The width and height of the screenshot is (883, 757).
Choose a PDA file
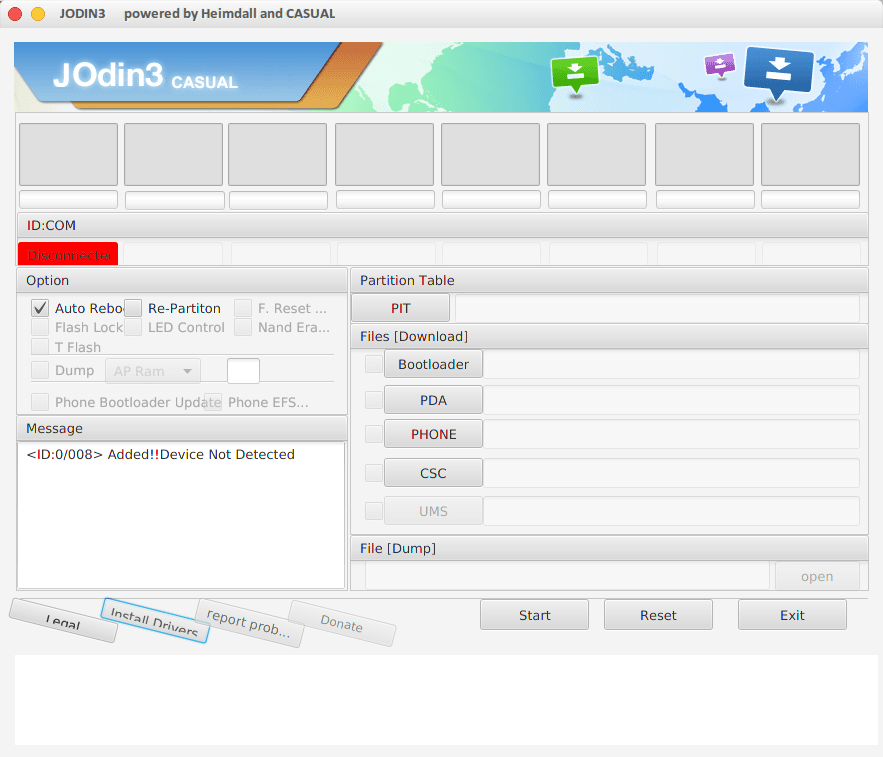tap(433, 400)
